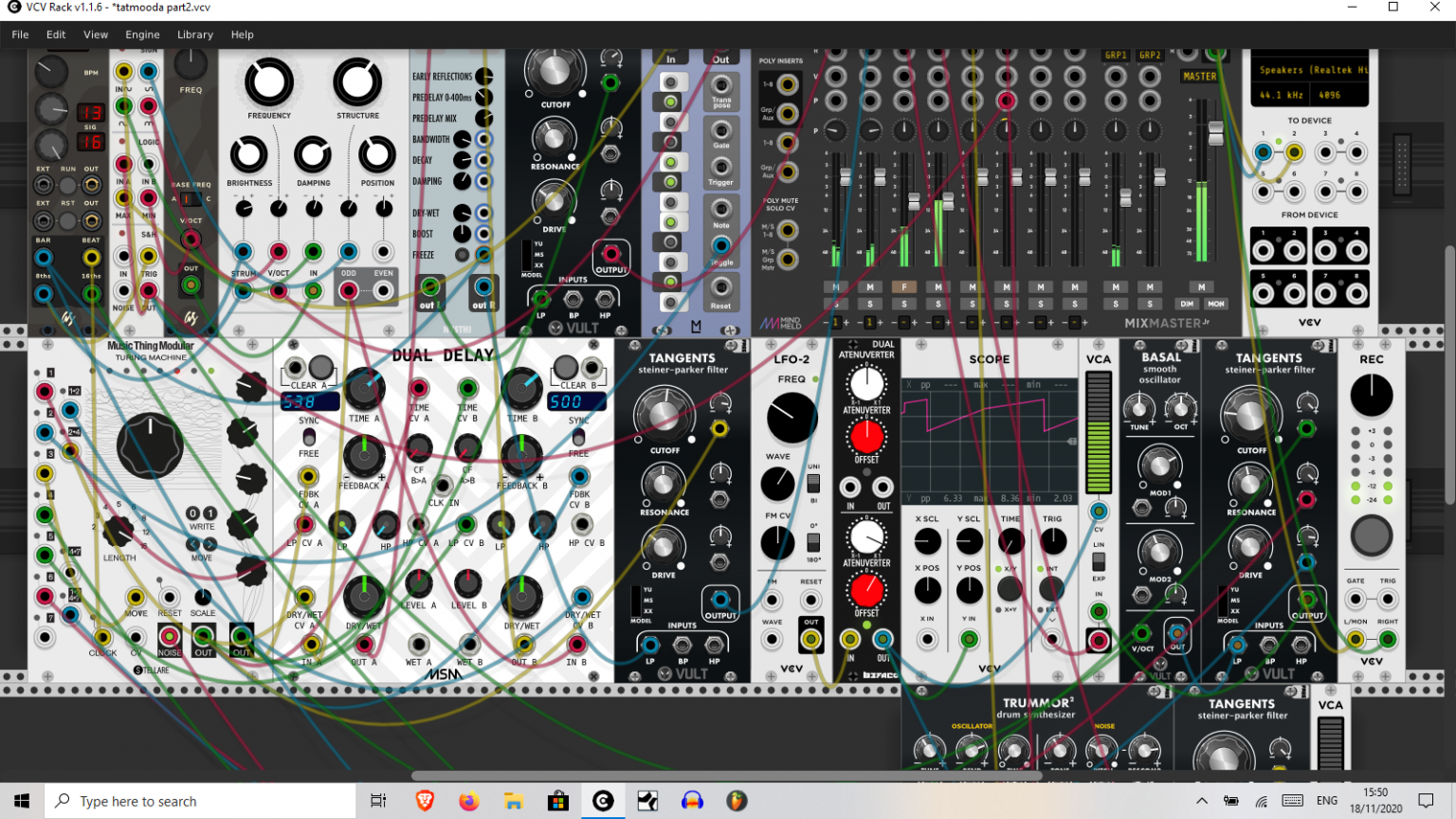Click the Basal OCT knob
The height and width of the screenshot is (819, 1456).
coord(1180,409)
